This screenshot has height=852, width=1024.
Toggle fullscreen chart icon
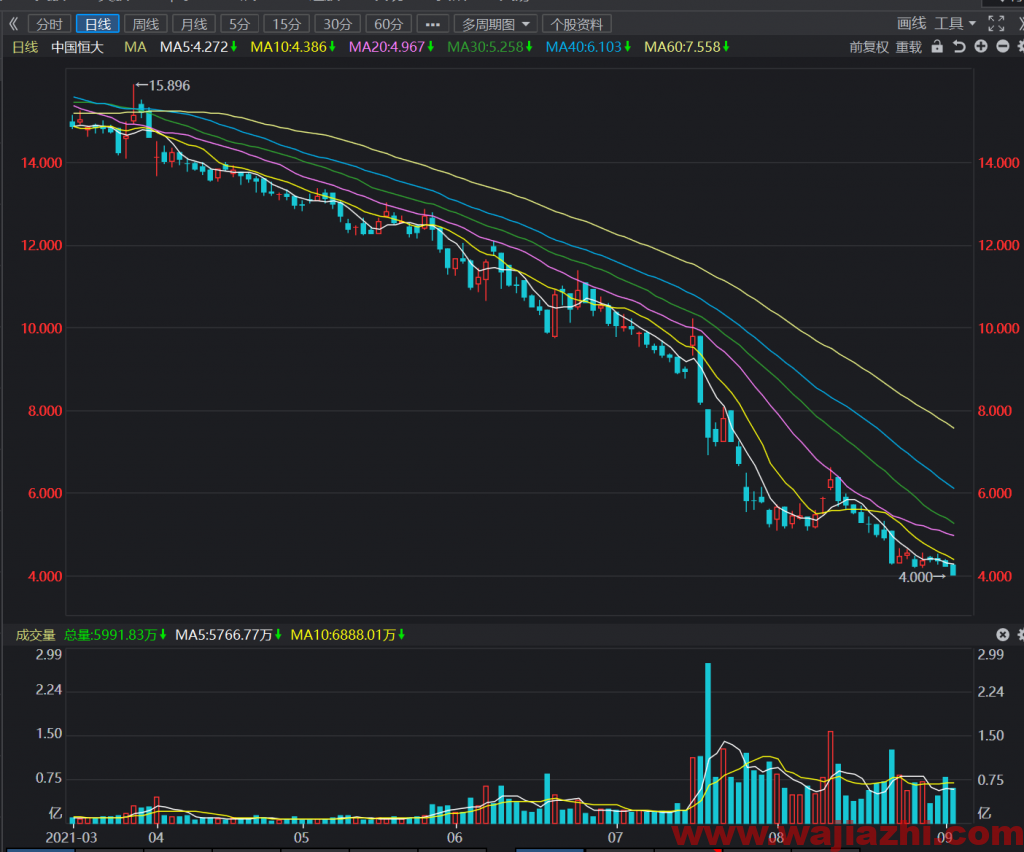(996, 24)
